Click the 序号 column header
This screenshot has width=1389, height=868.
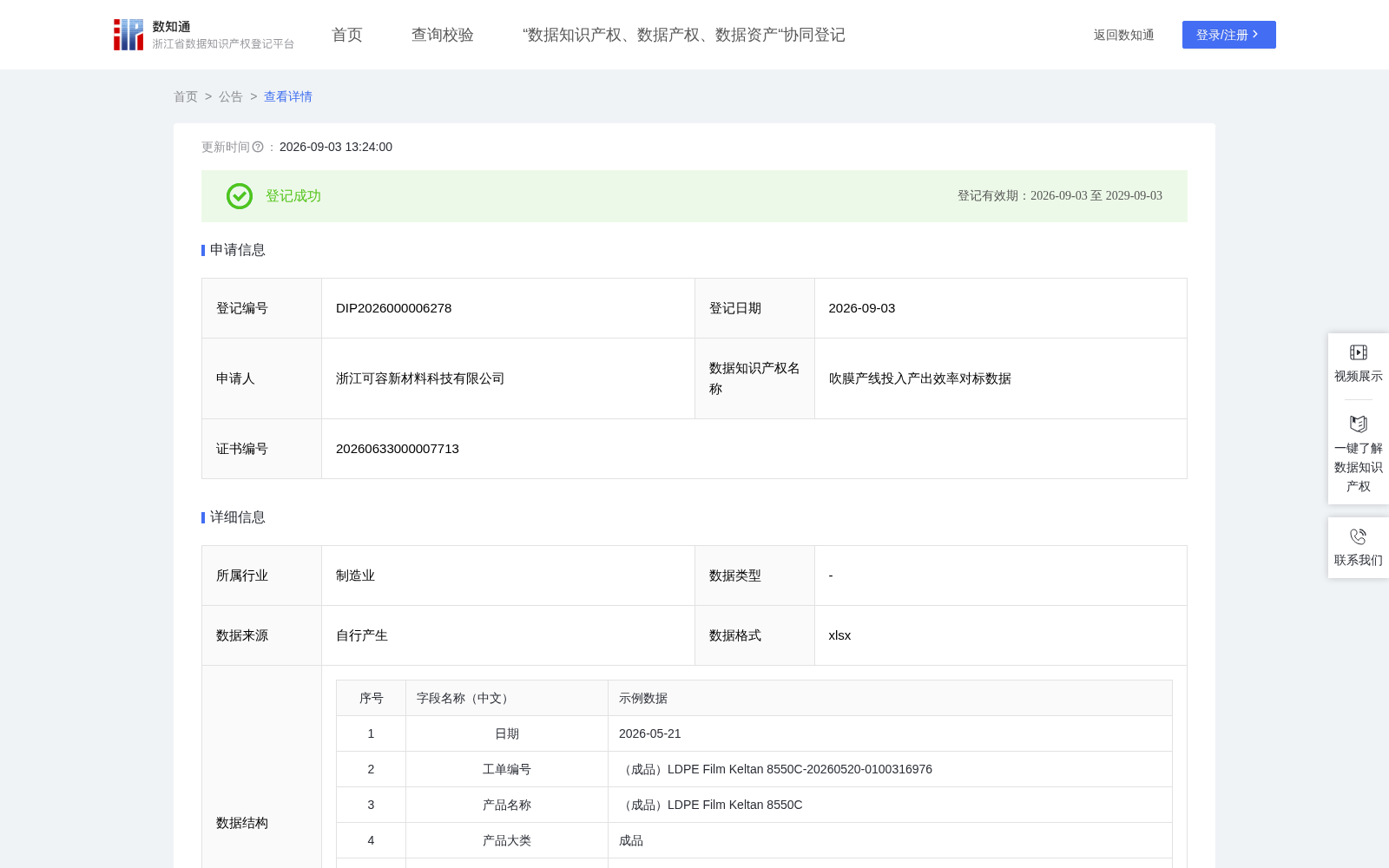[372, 698]
